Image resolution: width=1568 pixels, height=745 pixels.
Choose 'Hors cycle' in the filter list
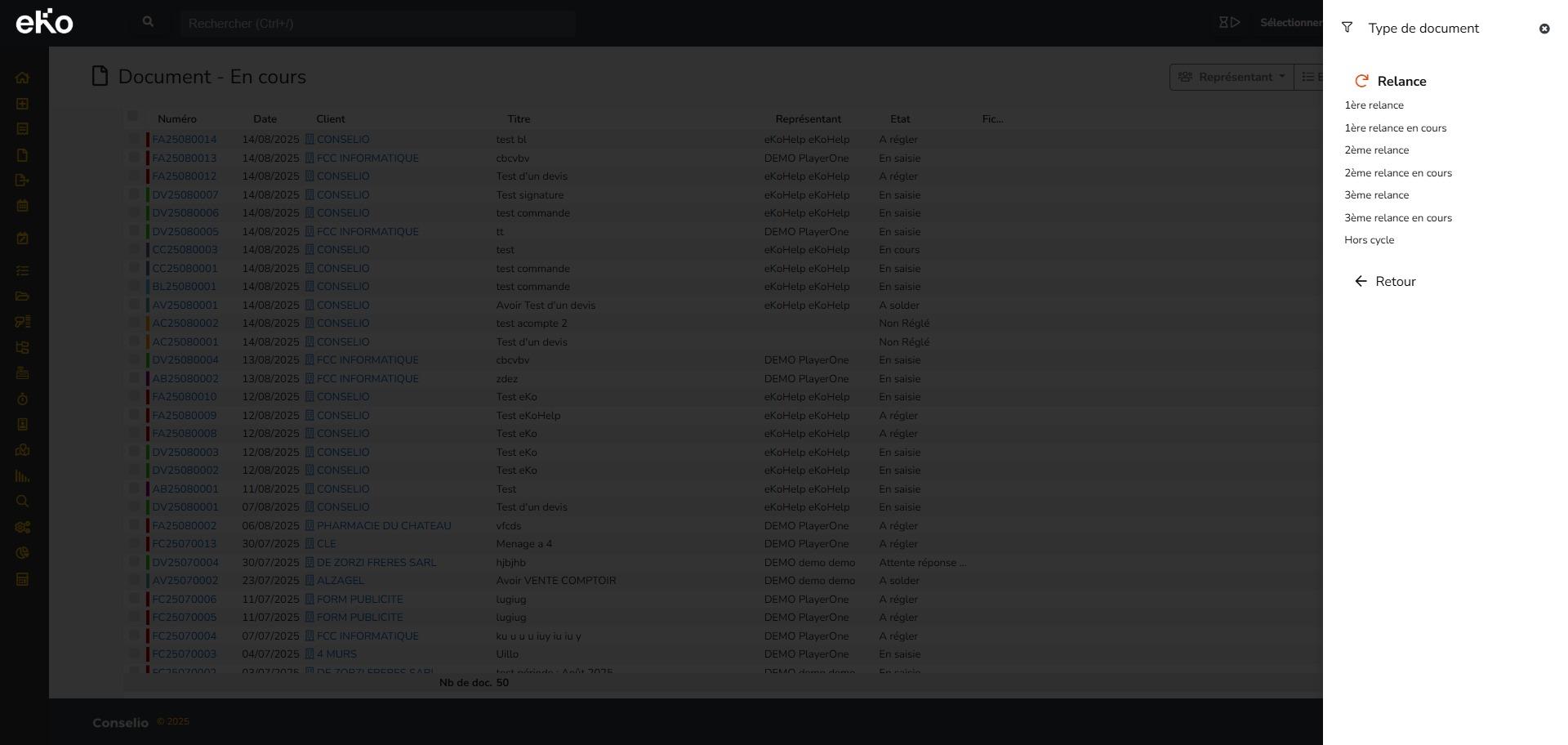(x=1369, y=240)
